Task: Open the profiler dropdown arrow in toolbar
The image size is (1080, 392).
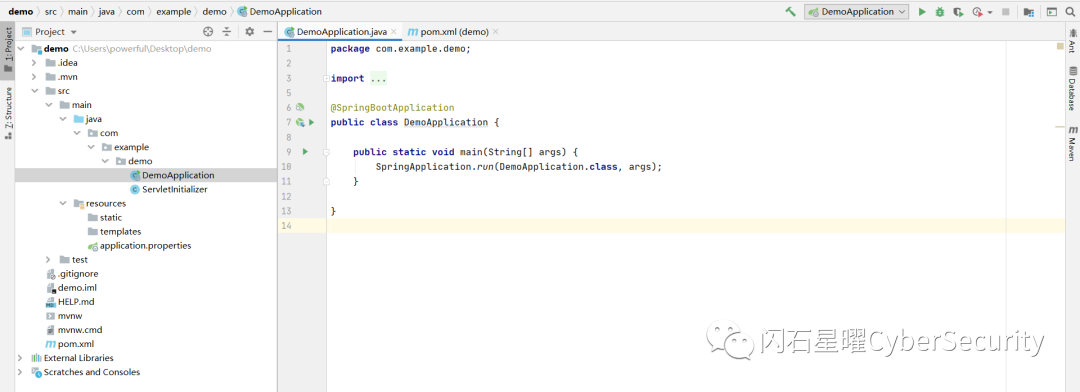Action: click(990, 12)
